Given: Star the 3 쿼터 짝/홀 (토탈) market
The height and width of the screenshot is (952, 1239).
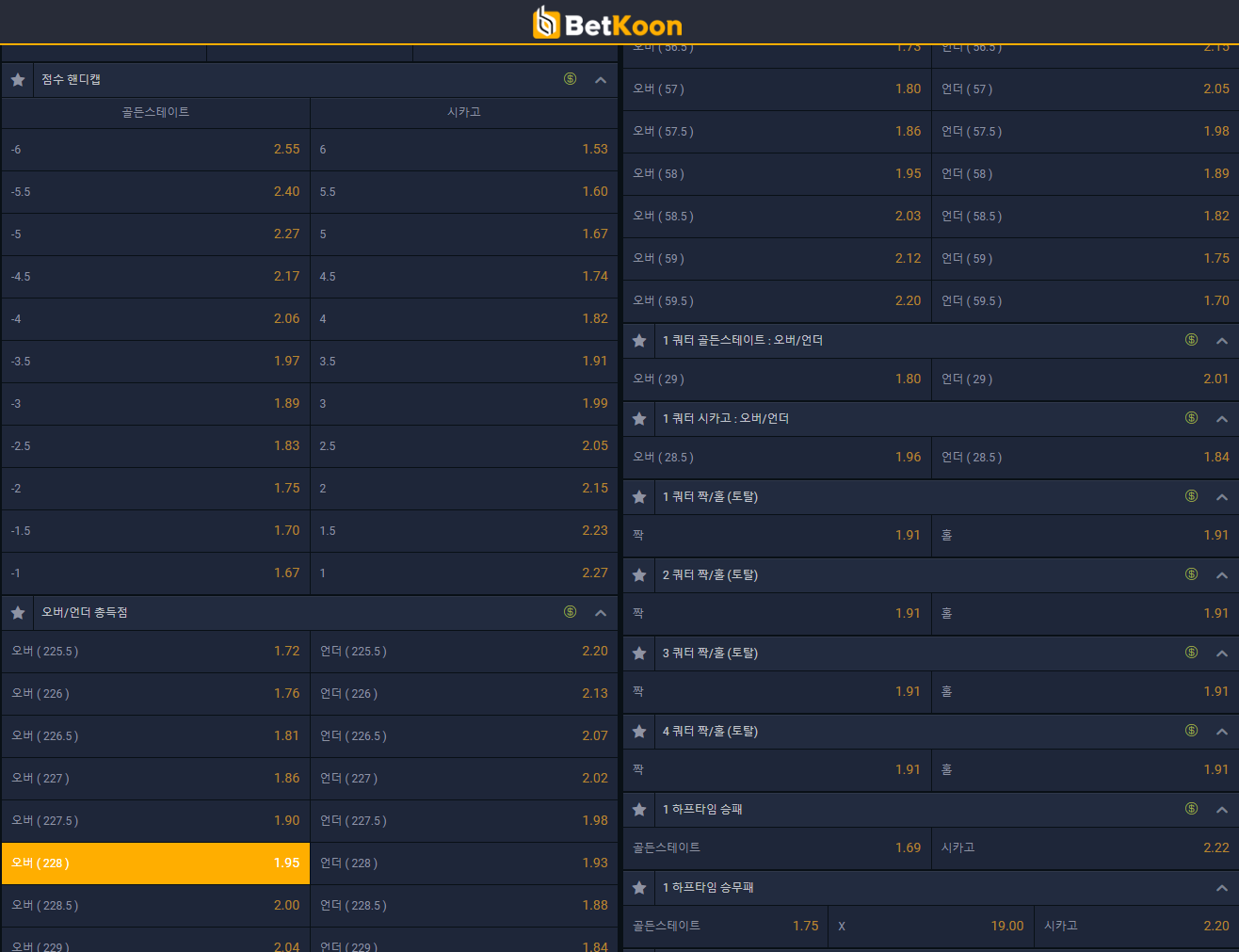Looking at the screenshot, I should (639, 653).
